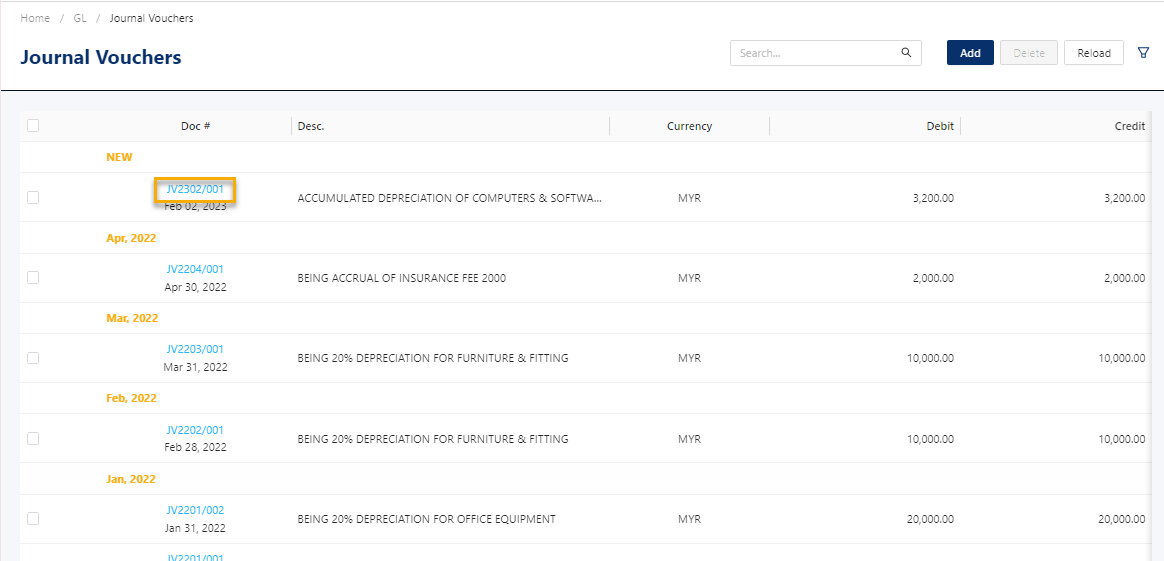1164x561 pixels.
Task: Check the JV2204/001 row checkbox
Action: [33, 278]
